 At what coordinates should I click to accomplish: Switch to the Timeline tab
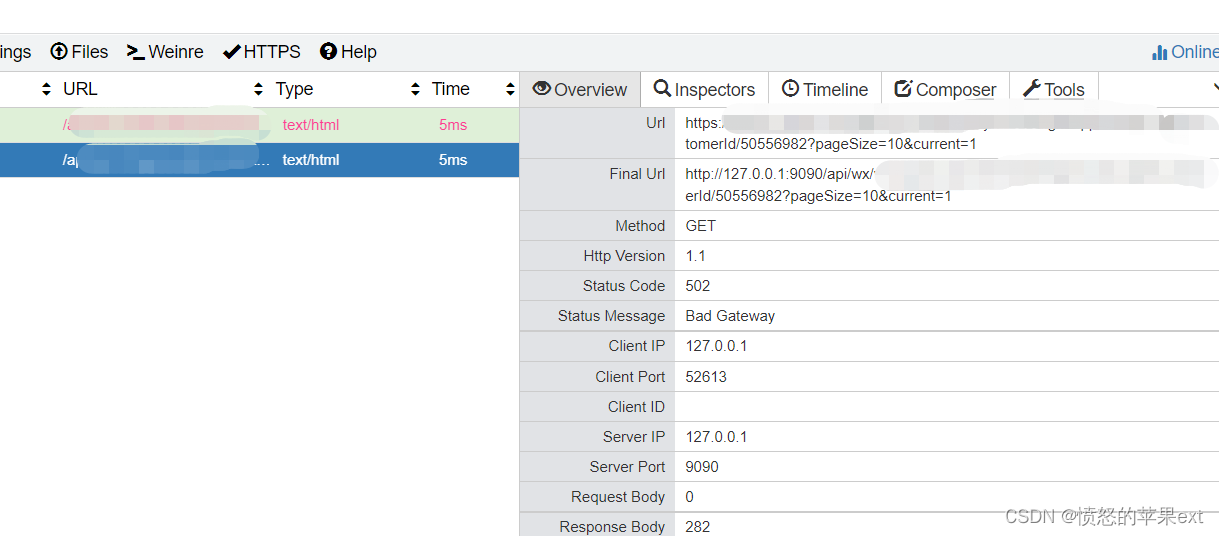pos(824,89)
